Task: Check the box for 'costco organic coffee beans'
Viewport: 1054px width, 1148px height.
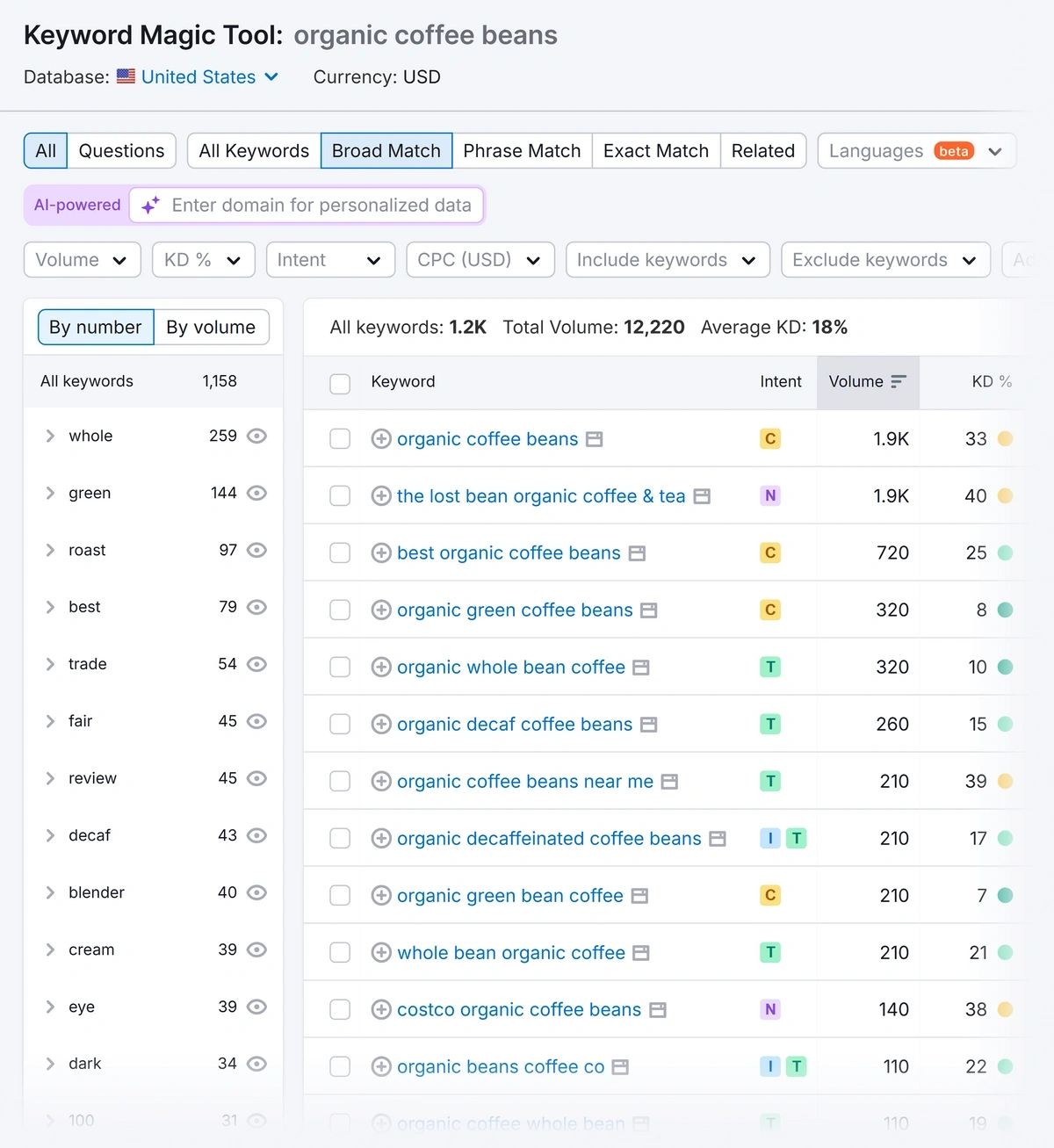Action: pyautogui.click(x=340, y=1010)
